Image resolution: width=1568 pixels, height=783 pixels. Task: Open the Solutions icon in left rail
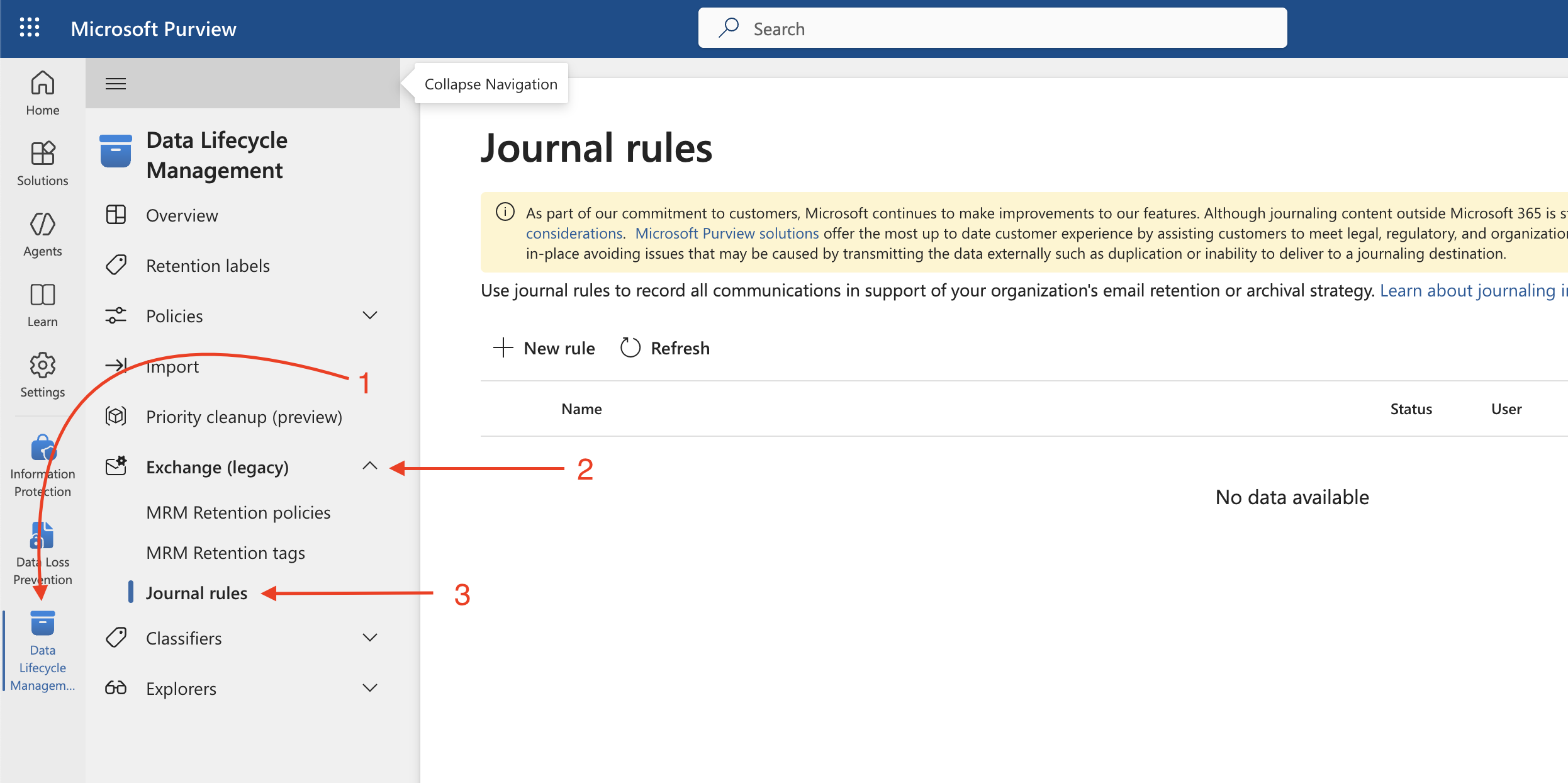(43, 153)
